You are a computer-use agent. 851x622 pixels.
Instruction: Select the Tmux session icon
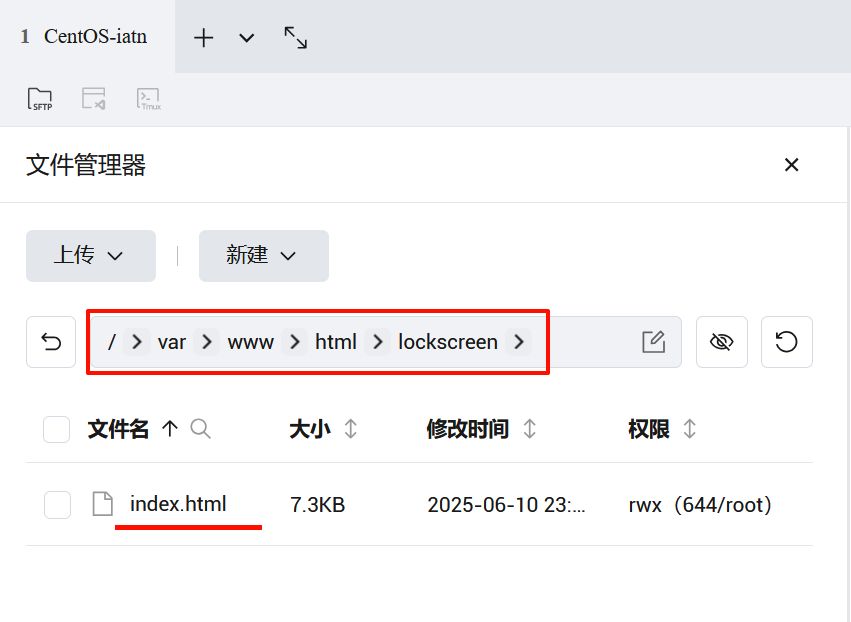click(149, 98)
